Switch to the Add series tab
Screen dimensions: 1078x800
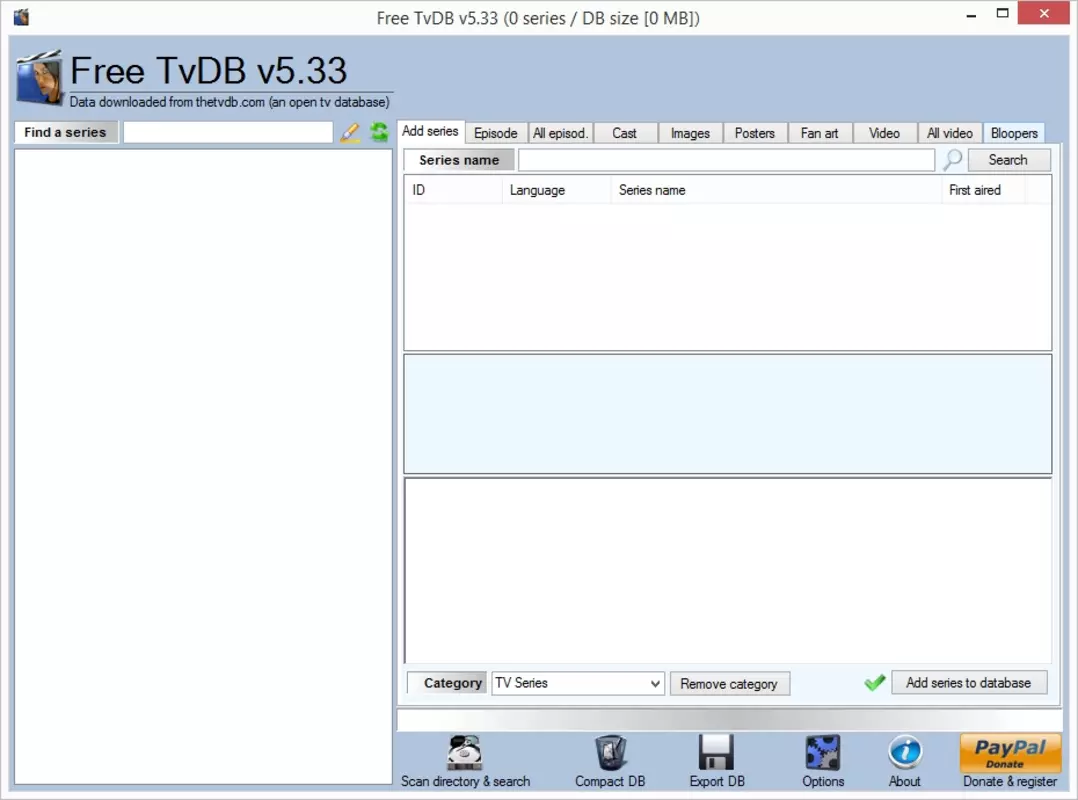point(430,131)
